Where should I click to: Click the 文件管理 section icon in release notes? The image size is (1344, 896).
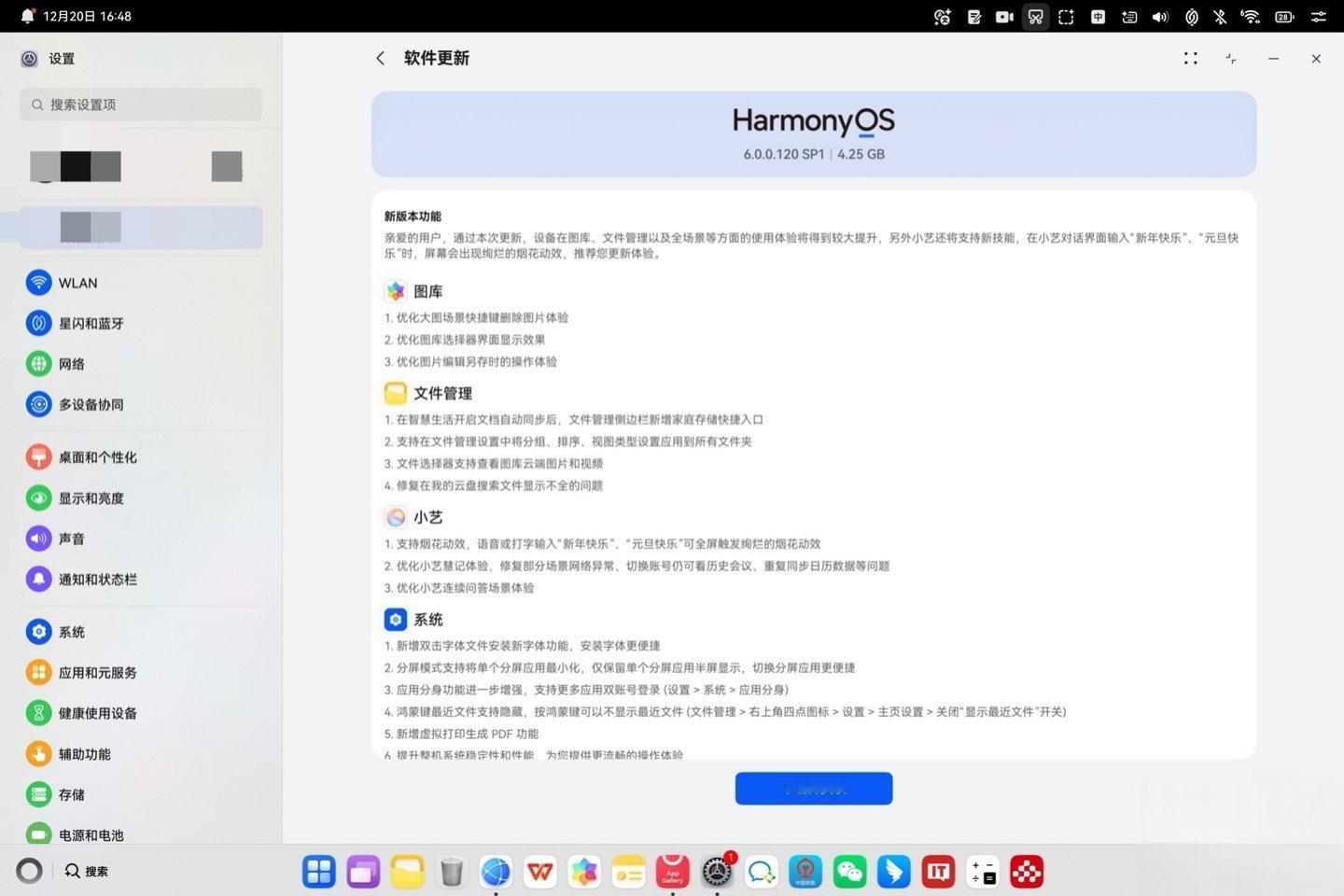(396, 393)
